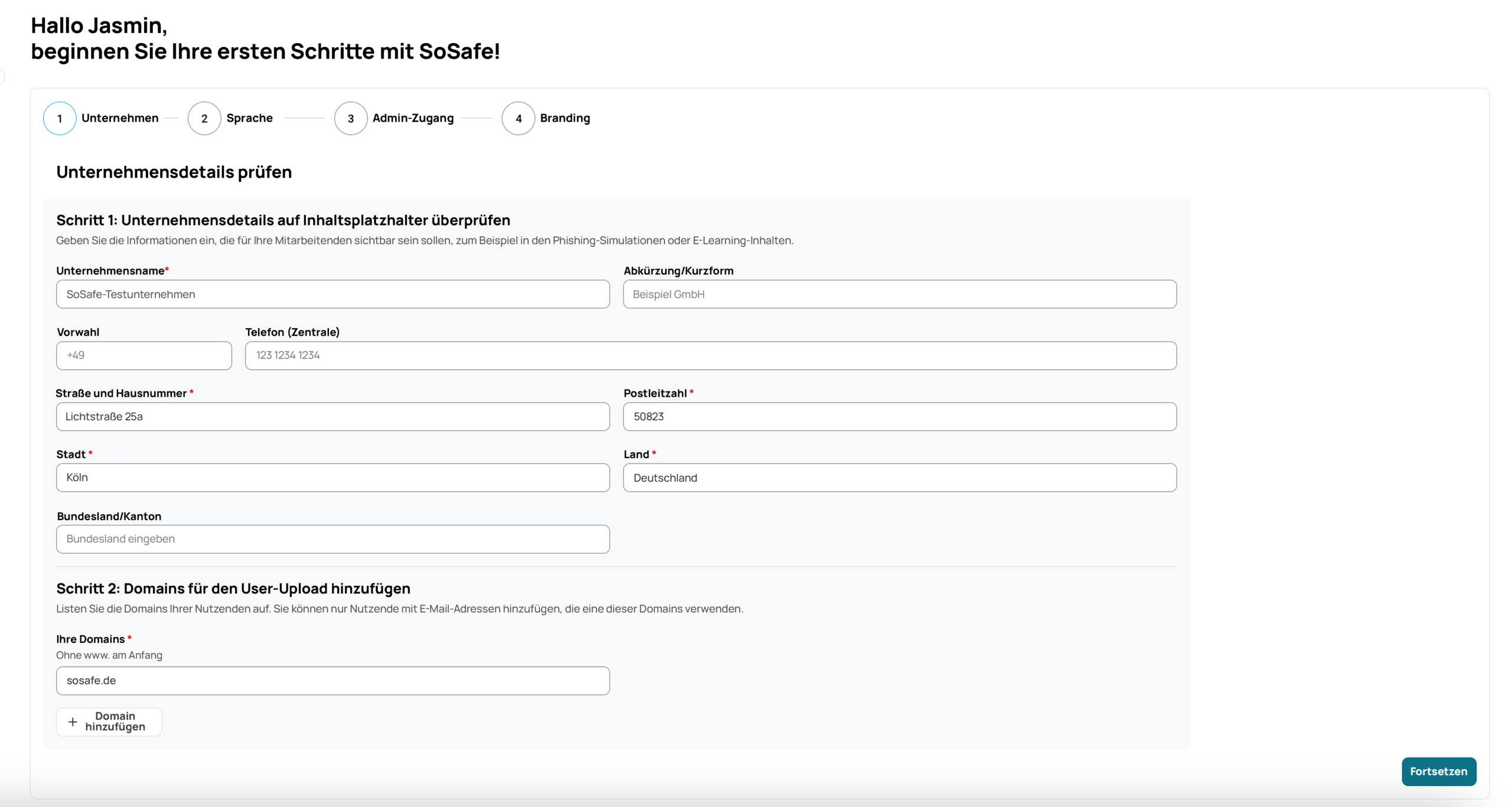The height and width of the screenshot is (807, 1512).
Task: Focus the Unternehmensname input field
Action: [333, 294]
